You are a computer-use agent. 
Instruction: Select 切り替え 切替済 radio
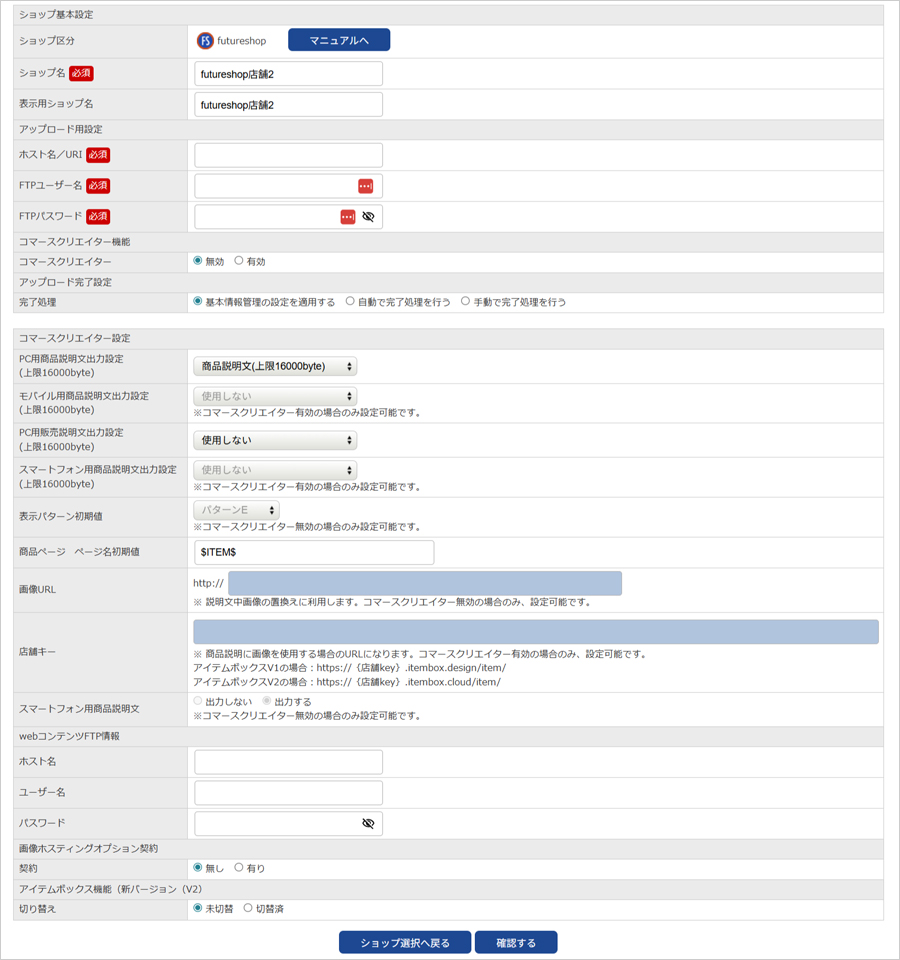click(248, 908)
